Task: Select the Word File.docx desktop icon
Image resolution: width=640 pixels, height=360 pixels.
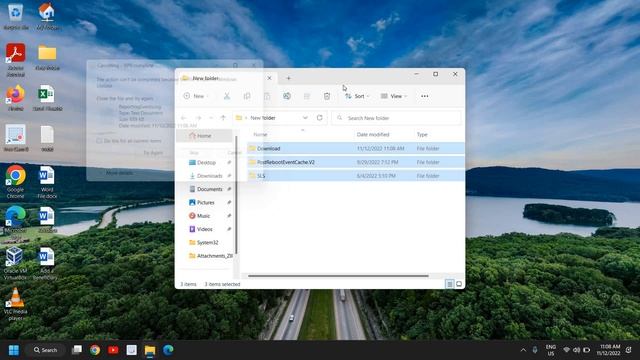Action: tap(47, 182)
